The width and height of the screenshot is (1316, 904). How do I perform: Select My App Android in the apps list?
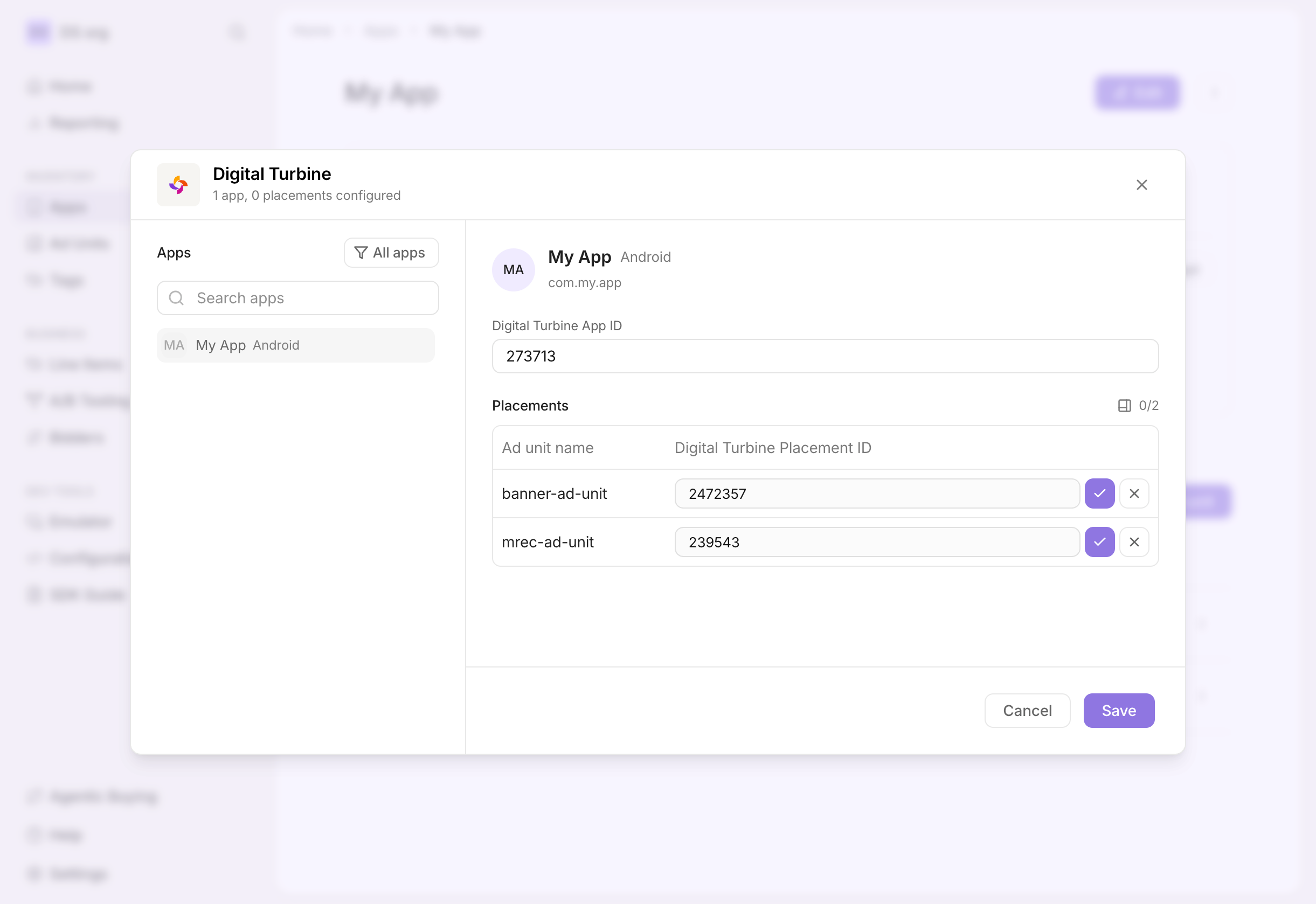click(x=296, y=345)
